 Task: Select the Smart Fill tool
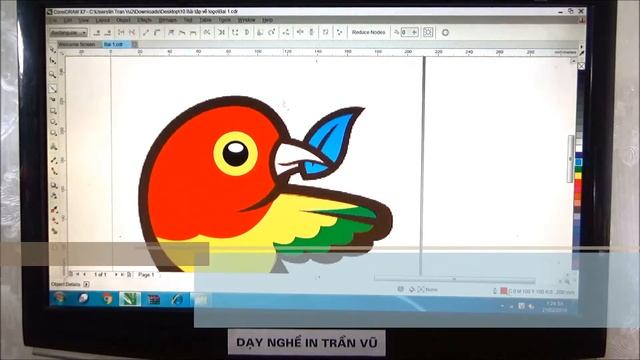(x=55, y=231)
